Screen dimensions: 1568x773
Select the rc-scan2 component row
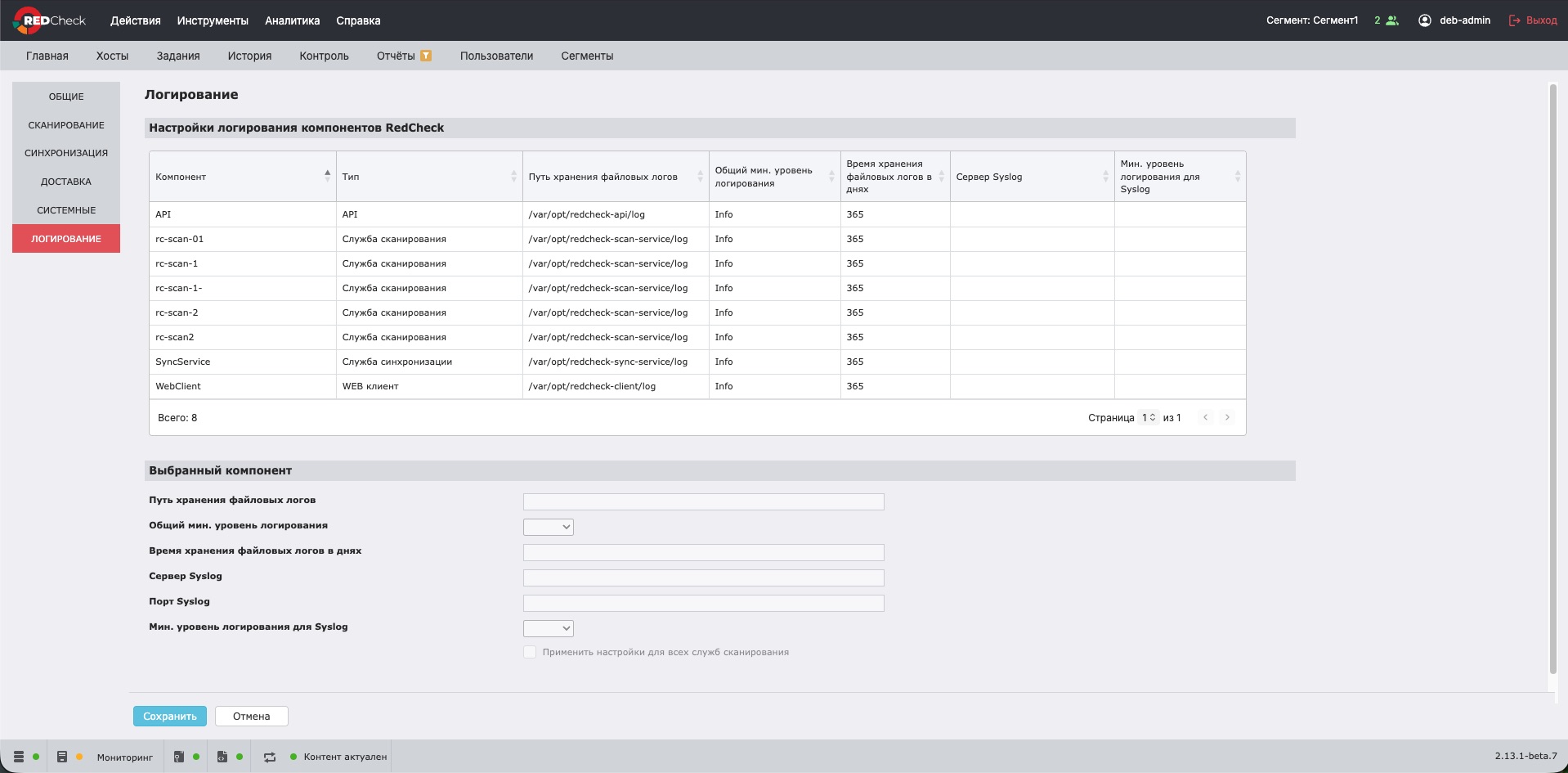click(x=697, y=337)
